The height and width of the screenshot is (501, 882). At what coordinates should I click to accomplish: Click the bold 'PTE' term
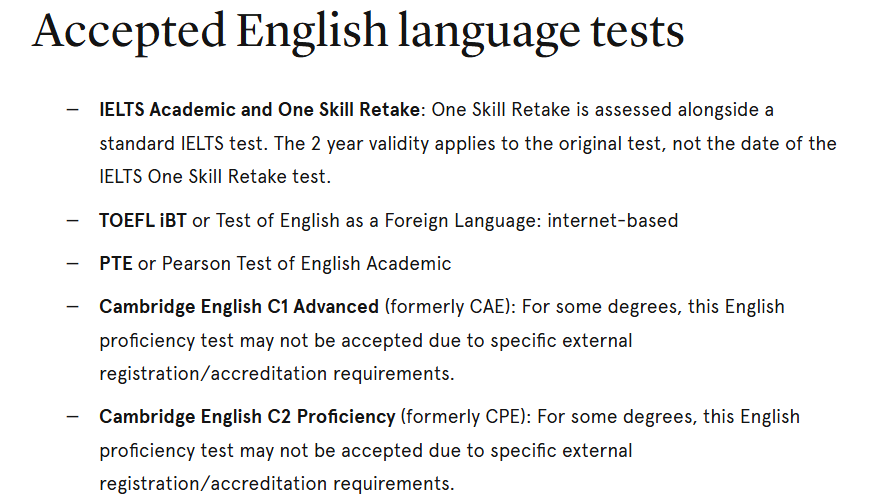pyautogui.click(x=116, y=264)
